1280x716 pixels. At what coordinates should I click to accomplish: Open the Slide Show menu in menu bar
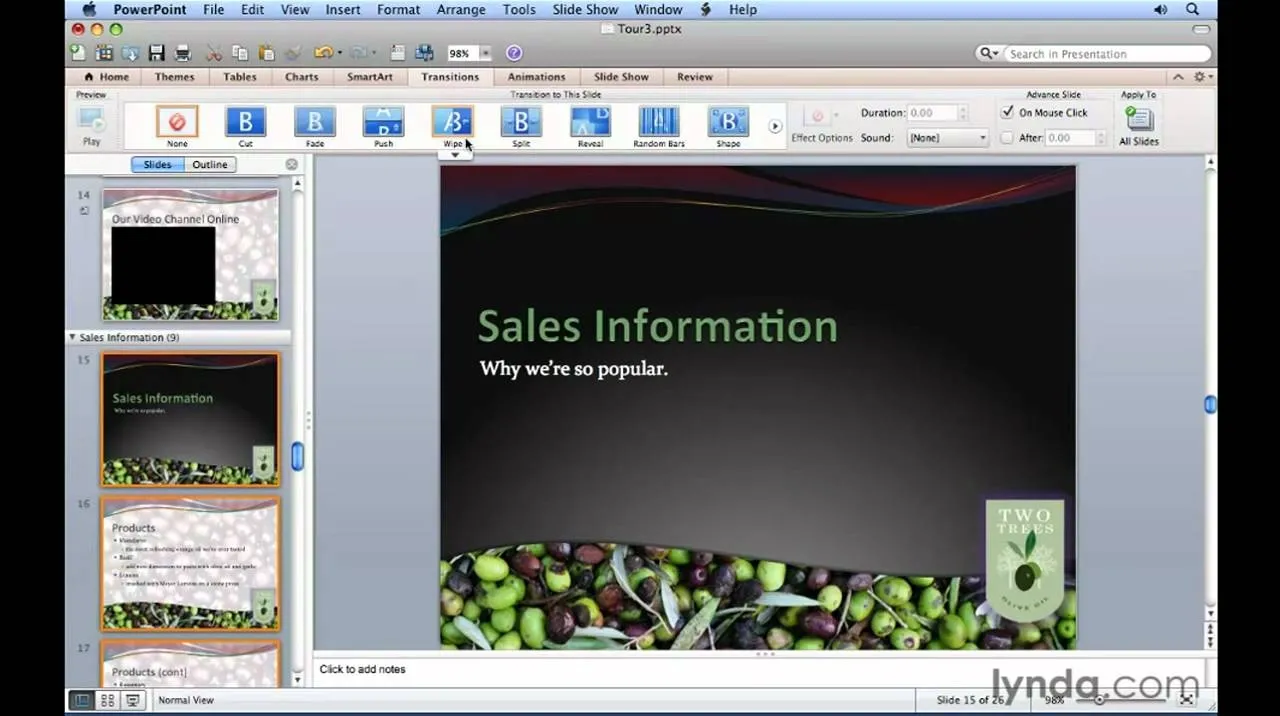(x=585, y=9)
